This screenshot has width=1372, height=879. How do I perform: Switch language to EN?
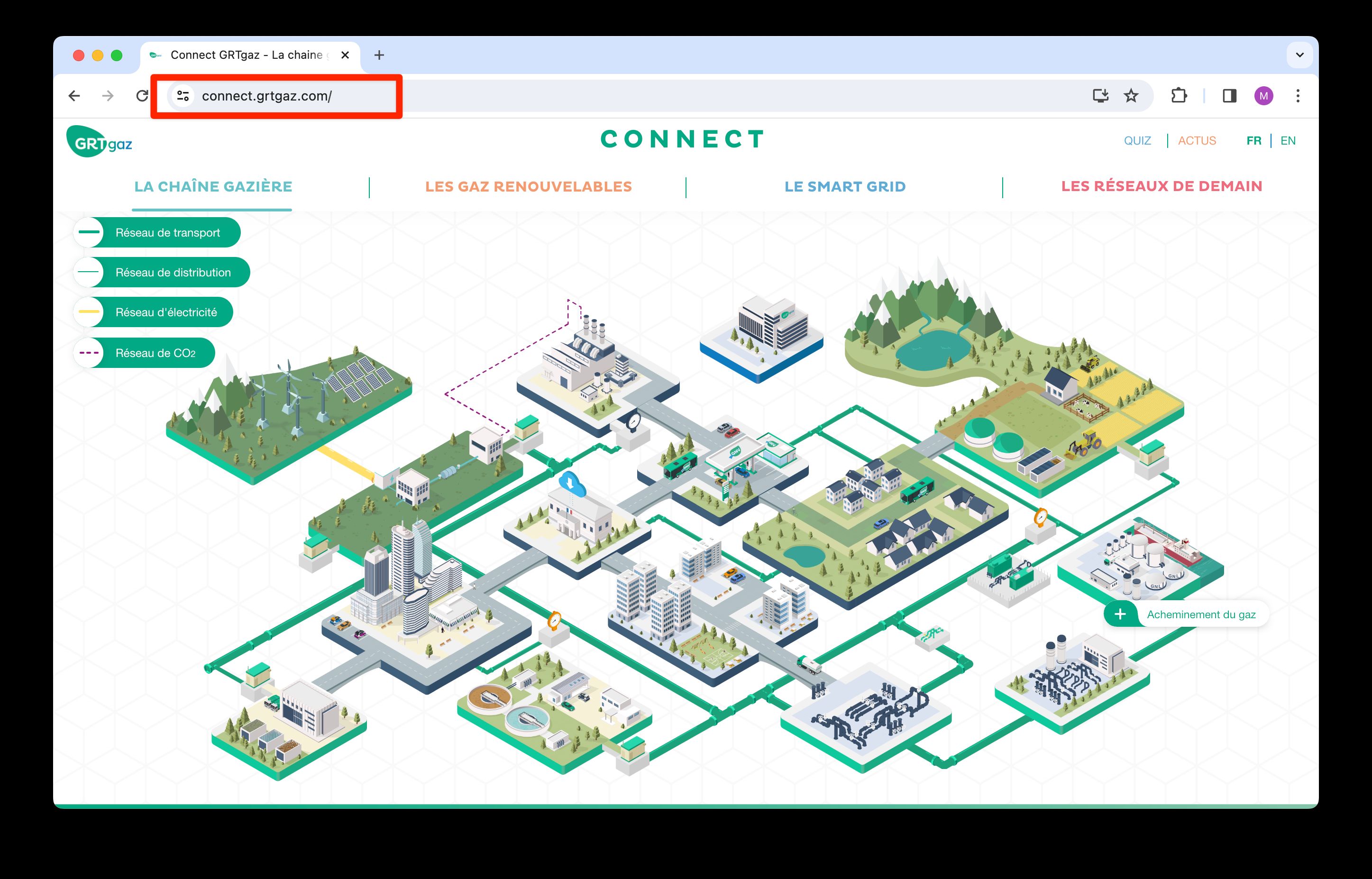[1288, 140]
